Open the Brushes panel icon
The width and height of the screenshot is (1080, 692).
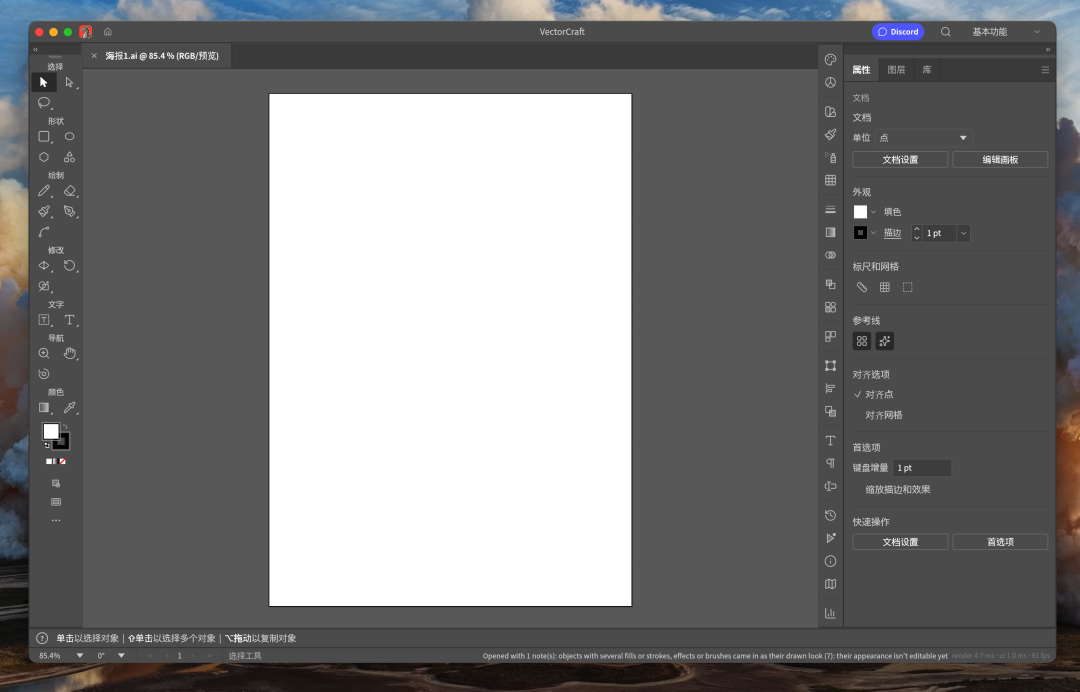pos(831,134)
